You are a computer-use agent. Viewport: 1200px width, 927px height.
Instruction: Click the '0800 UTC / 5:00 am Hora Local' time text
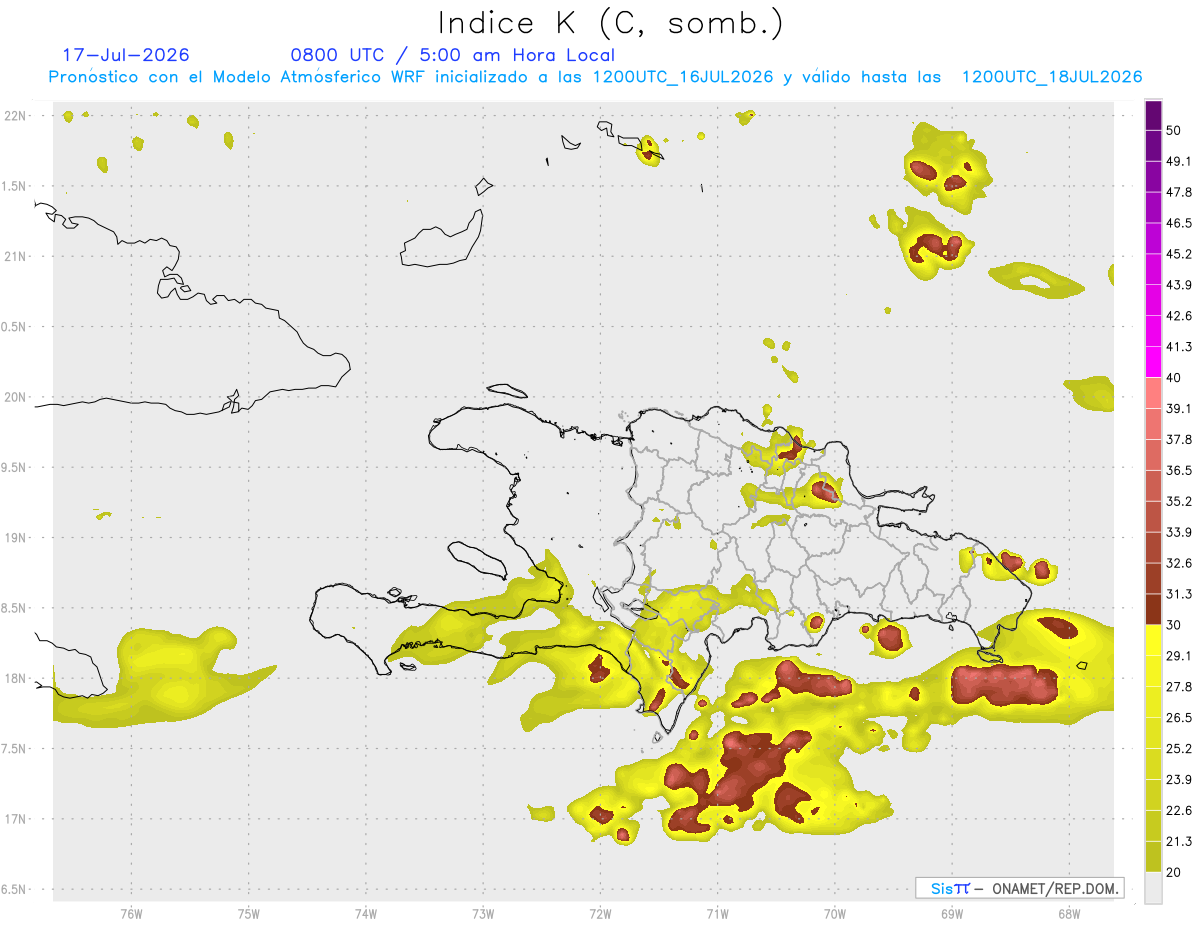(452, 55)
